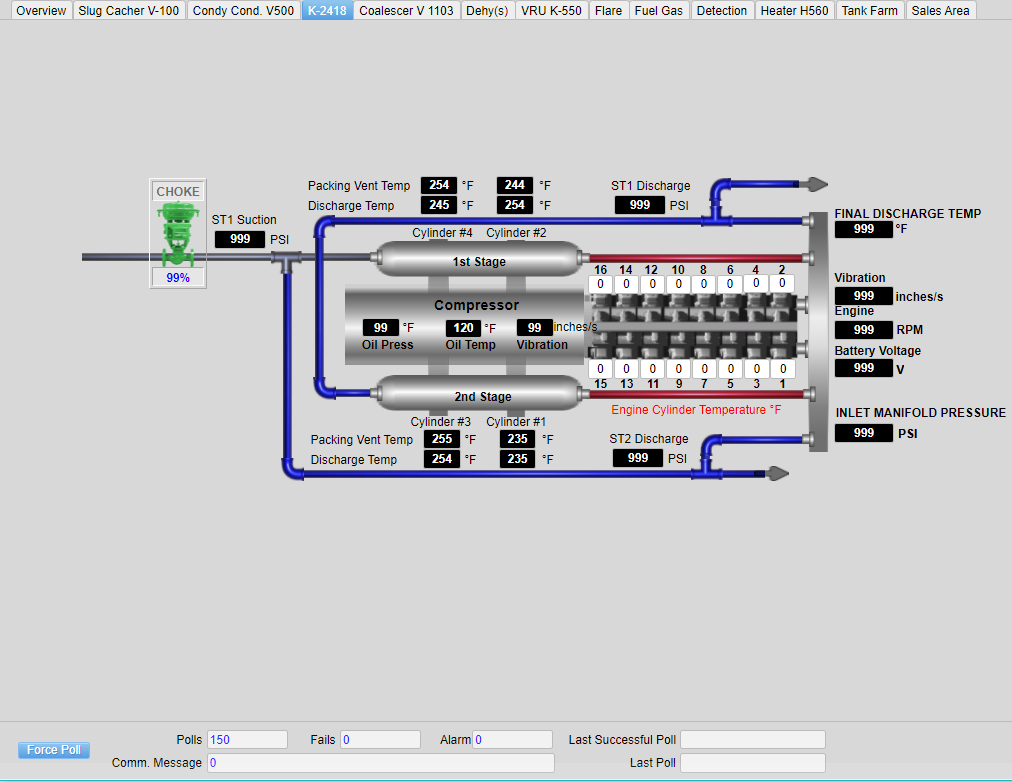This screenshot has width=1012, height=782.
Task: Open the Overview tab
Action: pyautogui.click(x=41, y=10)
